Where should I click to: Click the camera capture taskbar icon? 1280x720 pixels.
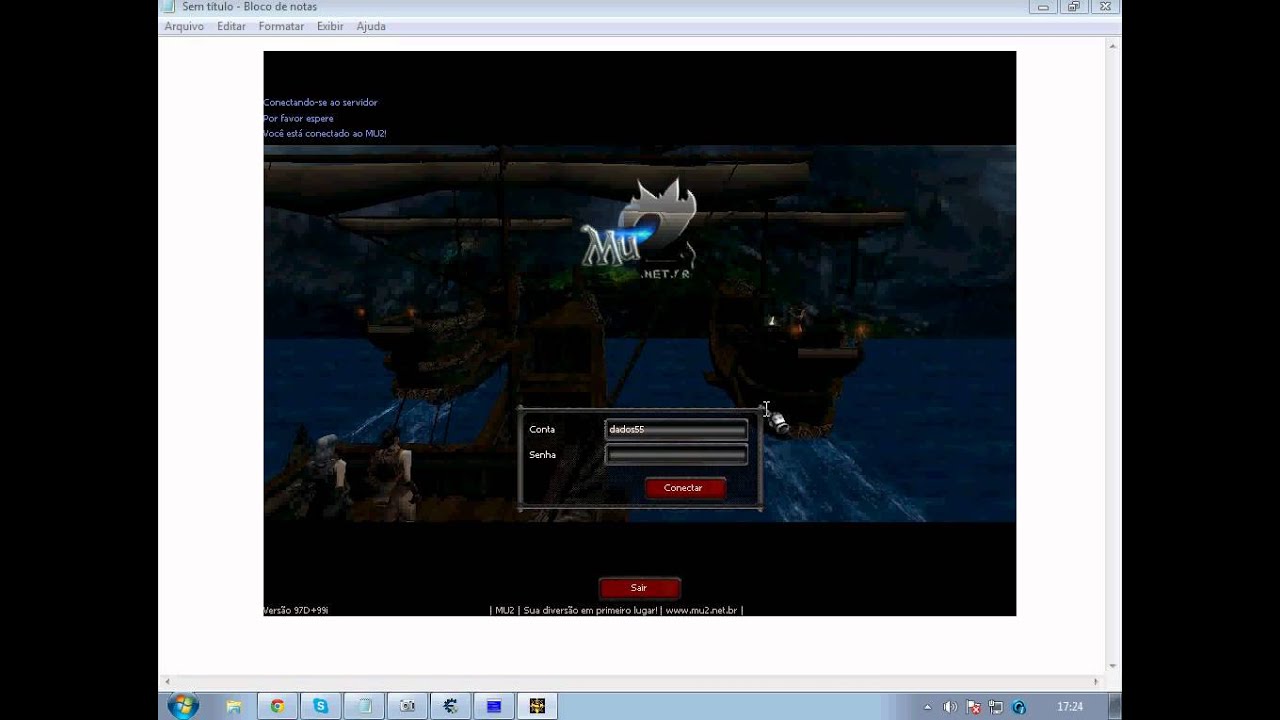[407, 706]
